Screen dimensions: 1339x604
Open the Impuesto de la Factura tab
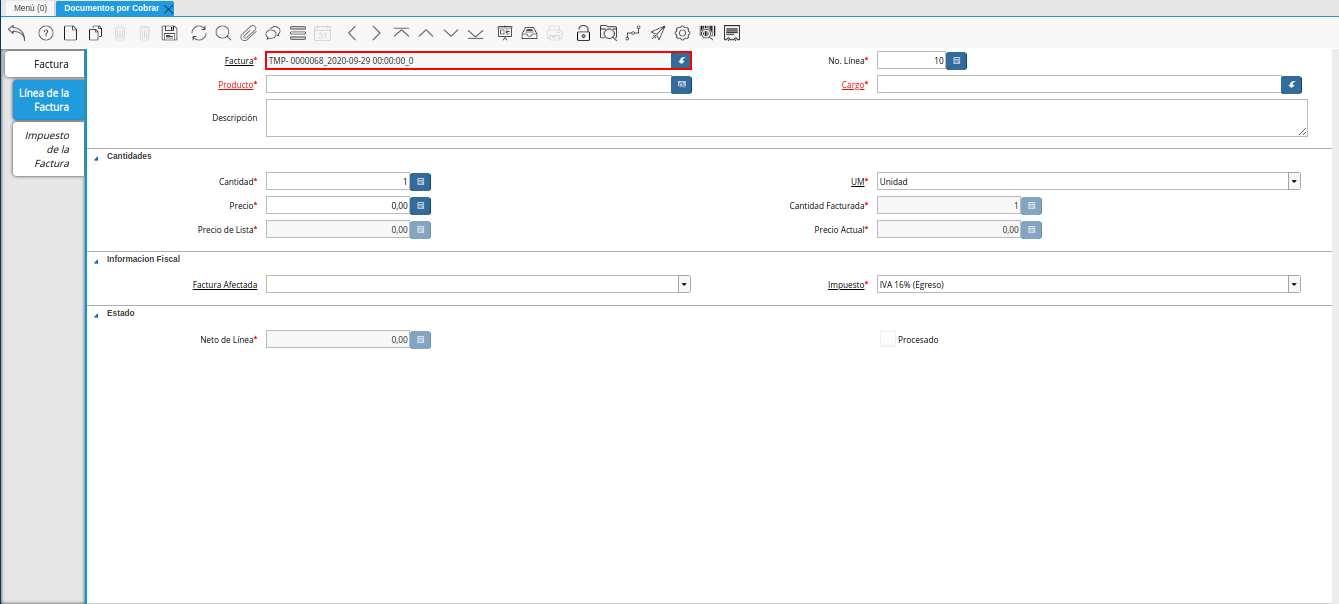pyautogui.click(x=48, y=149)
